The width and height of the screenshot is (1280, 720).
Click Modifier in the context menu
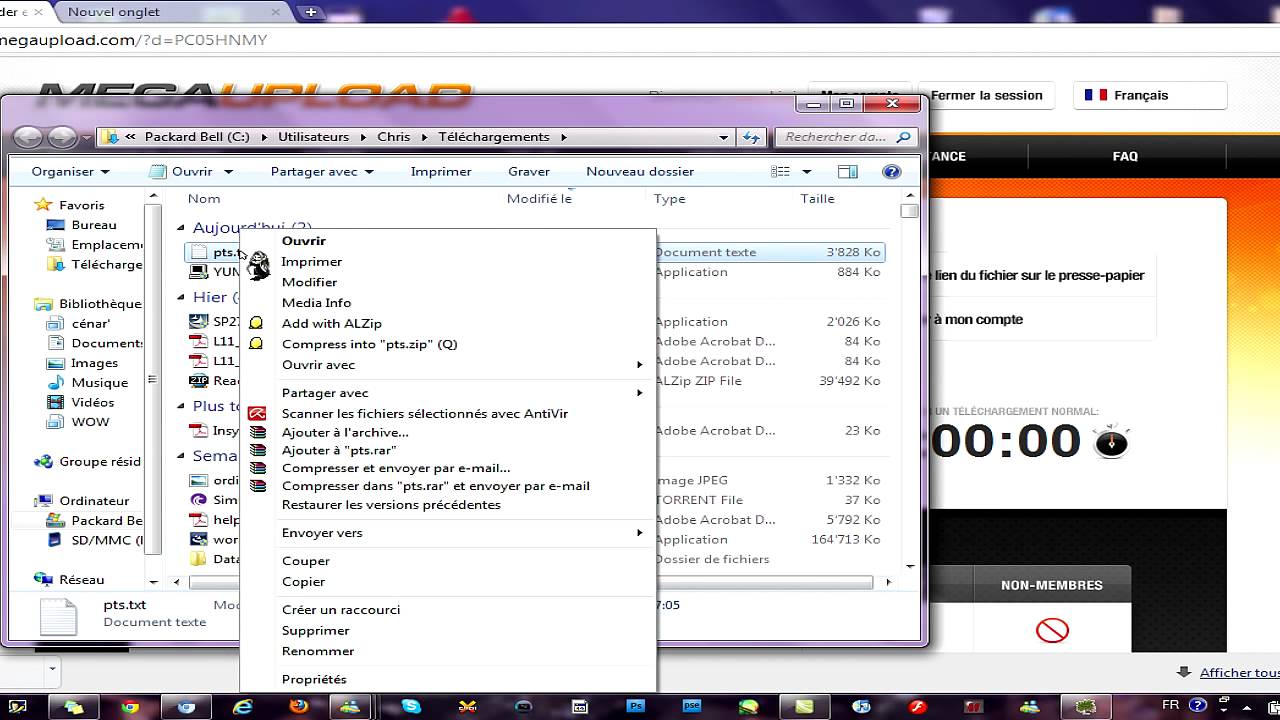pyautogui.click(x=310, y=282)
